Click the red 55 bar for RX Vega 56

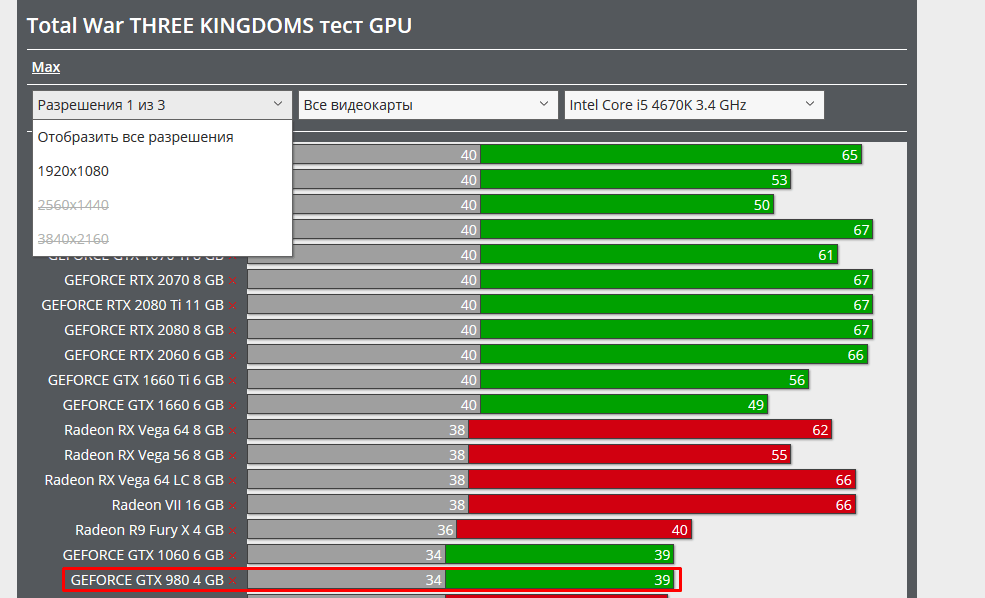pyautogui.click(x=629, y=455)
